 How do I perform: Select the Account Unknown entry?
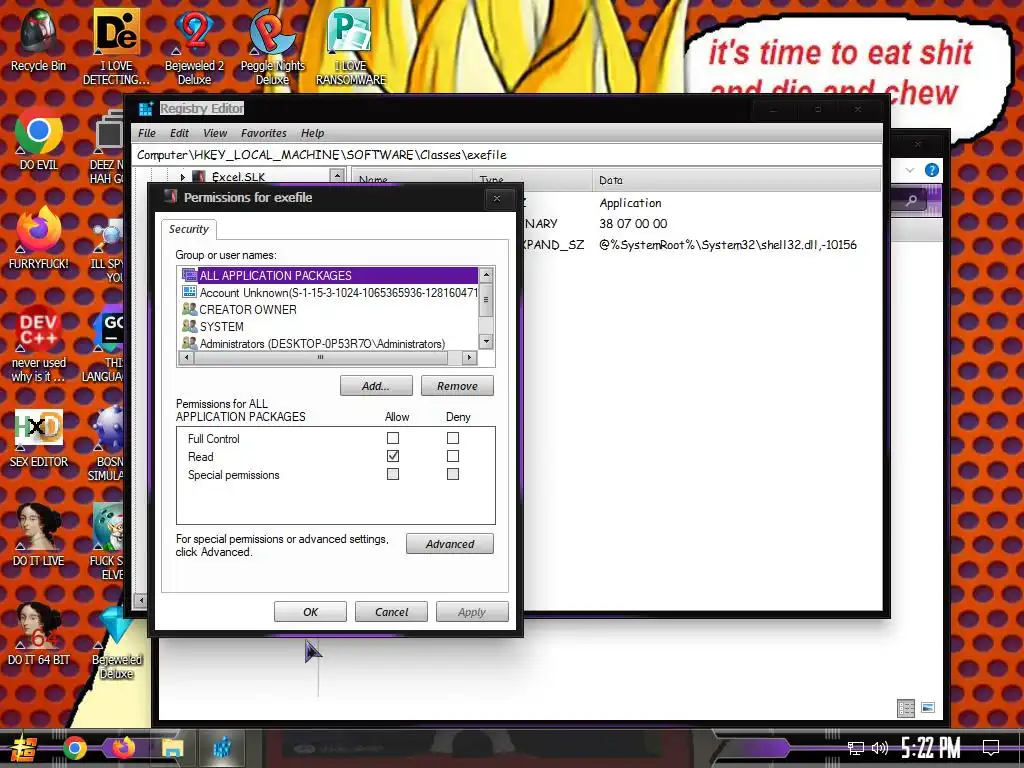(330, 293)
